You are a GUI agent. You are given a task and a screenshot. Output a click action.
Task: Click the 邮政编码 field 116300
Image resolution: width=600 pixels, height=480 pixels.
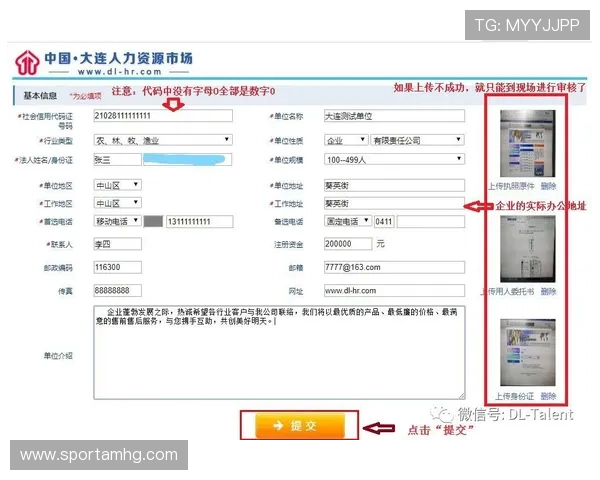tap(117, 267)
